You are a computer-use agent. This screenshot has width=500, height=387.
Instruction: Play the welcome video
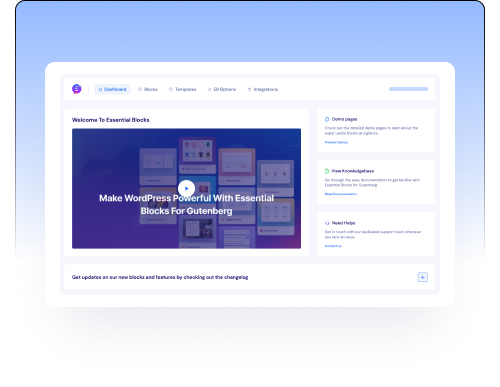click(186, 188)
